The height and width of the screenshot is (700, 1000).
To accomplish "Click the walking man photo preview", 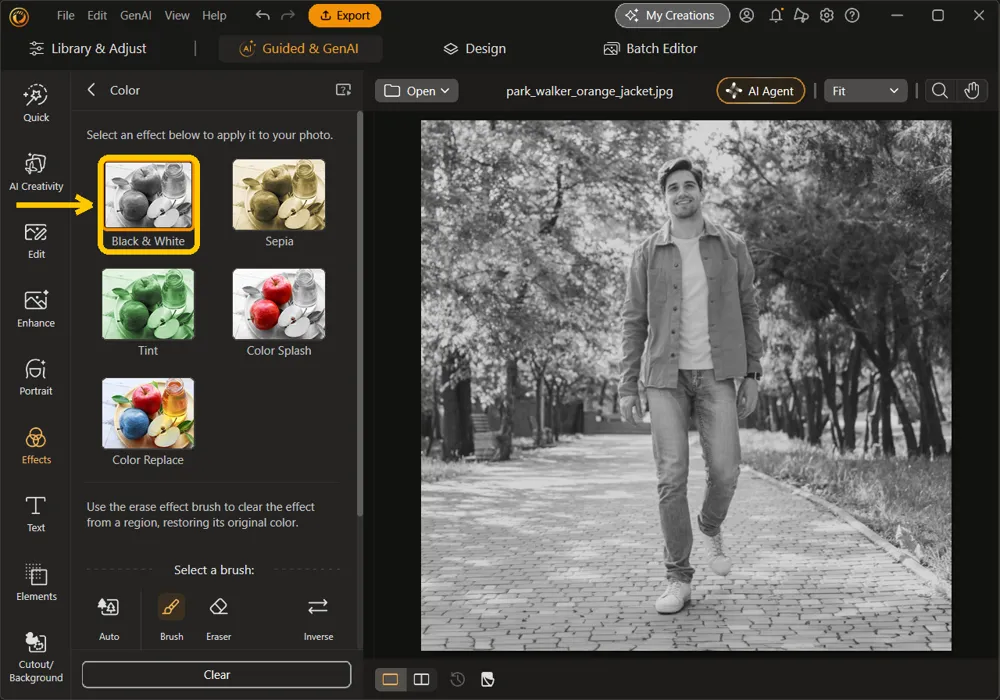I will [x=686, y=385].
